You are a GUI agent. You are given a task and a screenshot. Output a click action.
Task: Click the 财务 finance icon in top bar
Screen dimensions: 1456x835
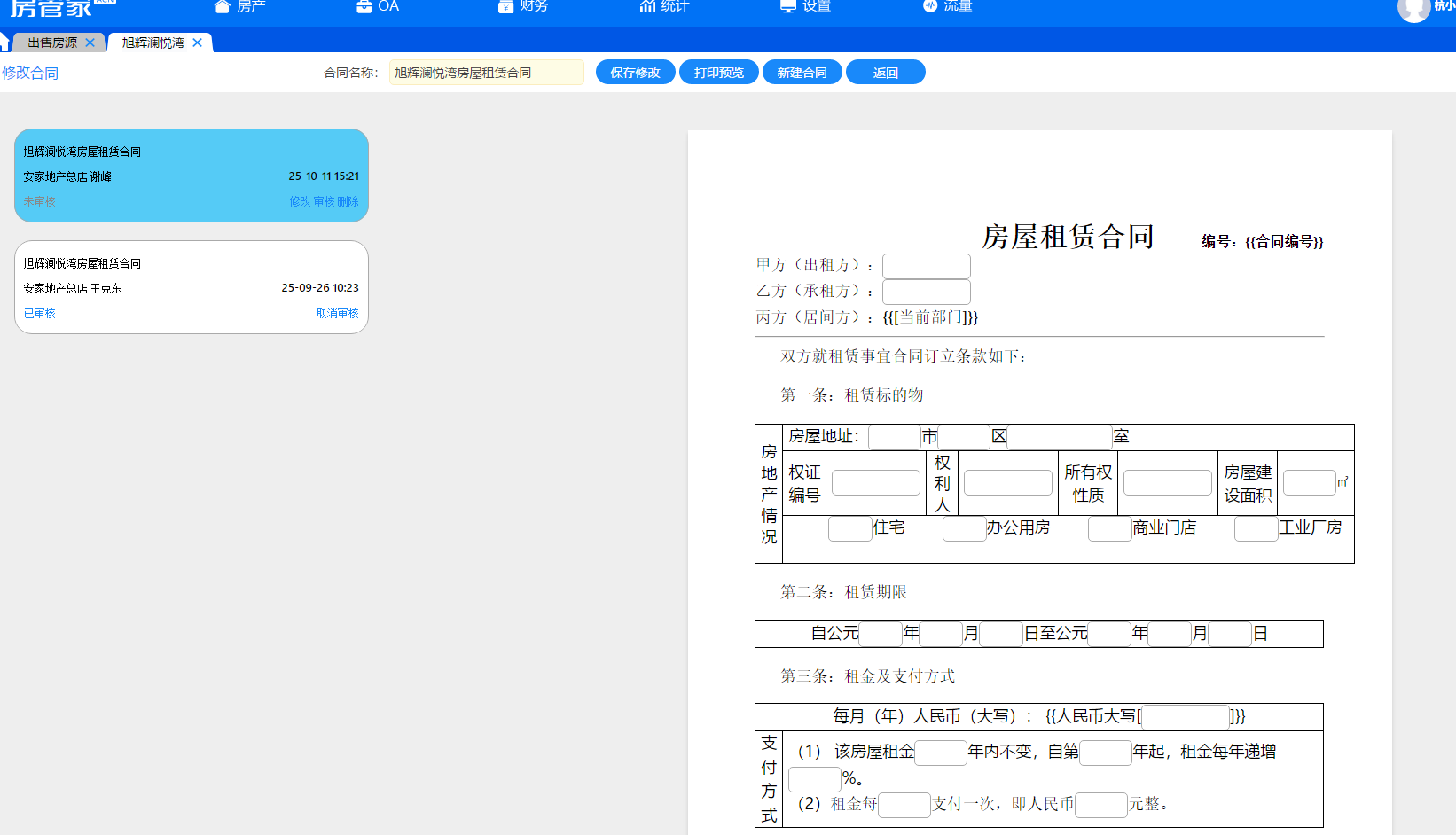(505, 6)
